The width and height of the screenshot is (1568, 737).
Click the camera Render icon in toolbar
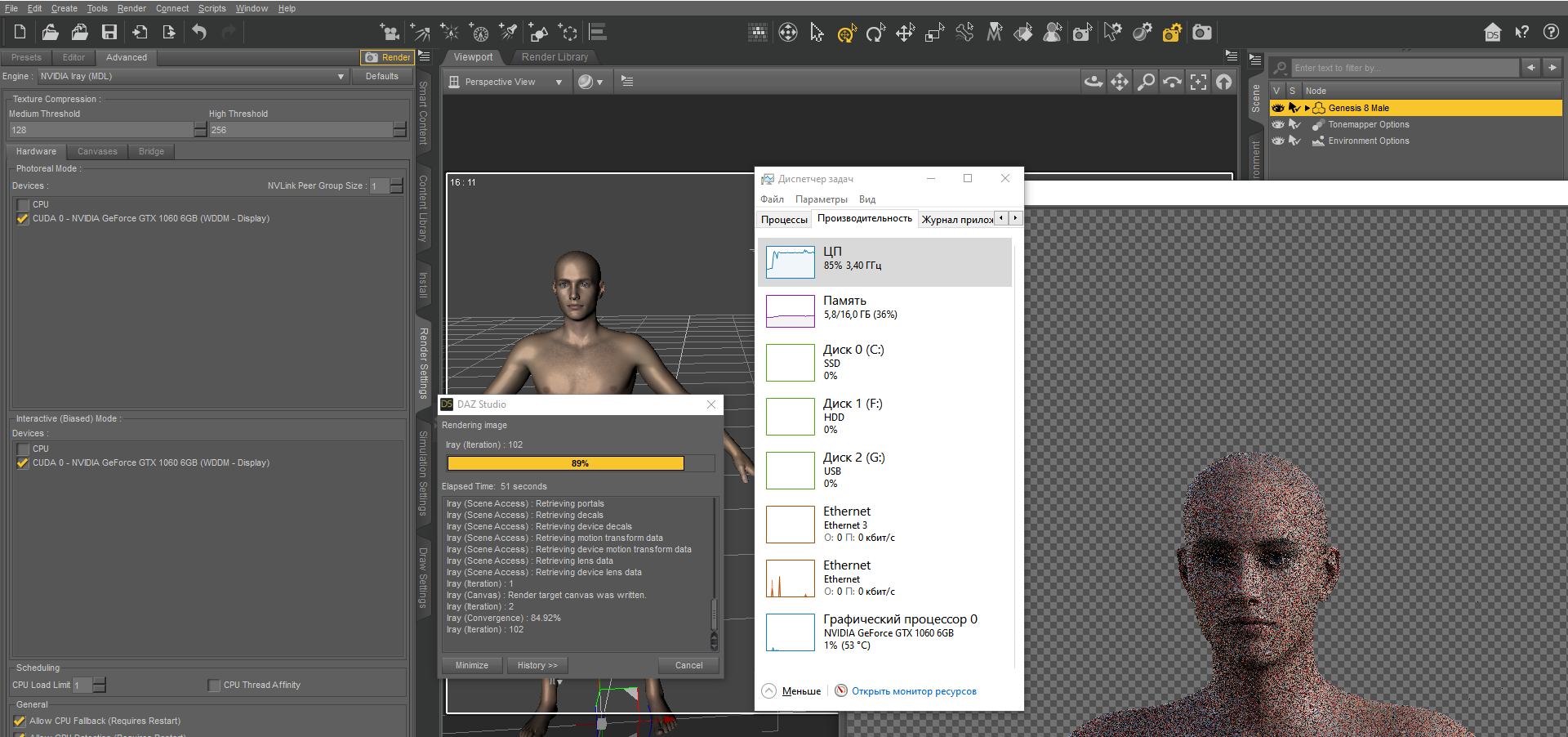(1202, 33)
